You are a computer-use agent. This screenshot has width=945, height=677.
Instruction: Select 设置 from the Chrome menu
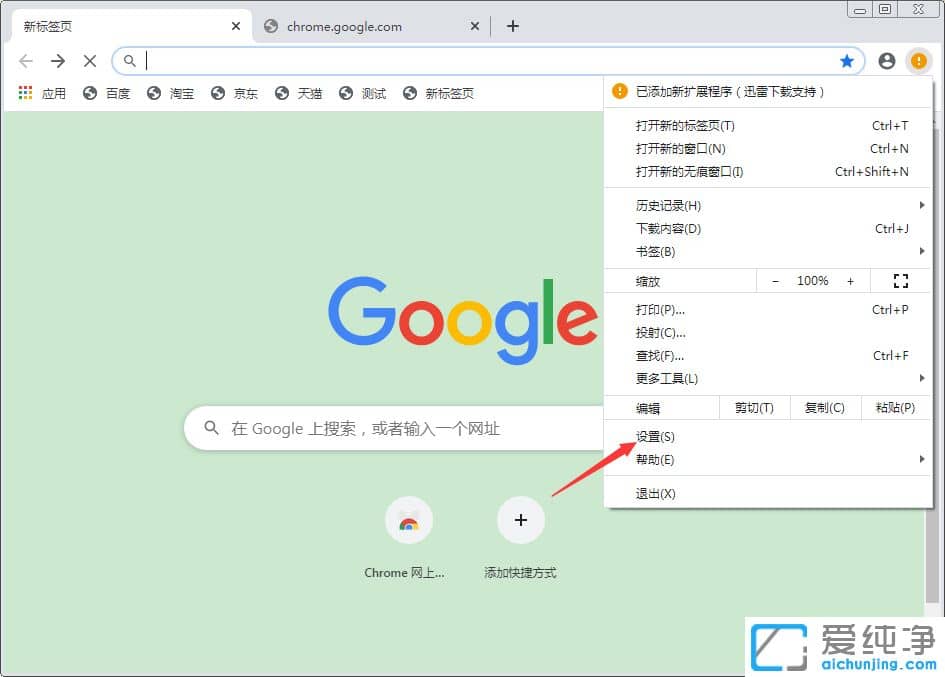pos(655,435)
